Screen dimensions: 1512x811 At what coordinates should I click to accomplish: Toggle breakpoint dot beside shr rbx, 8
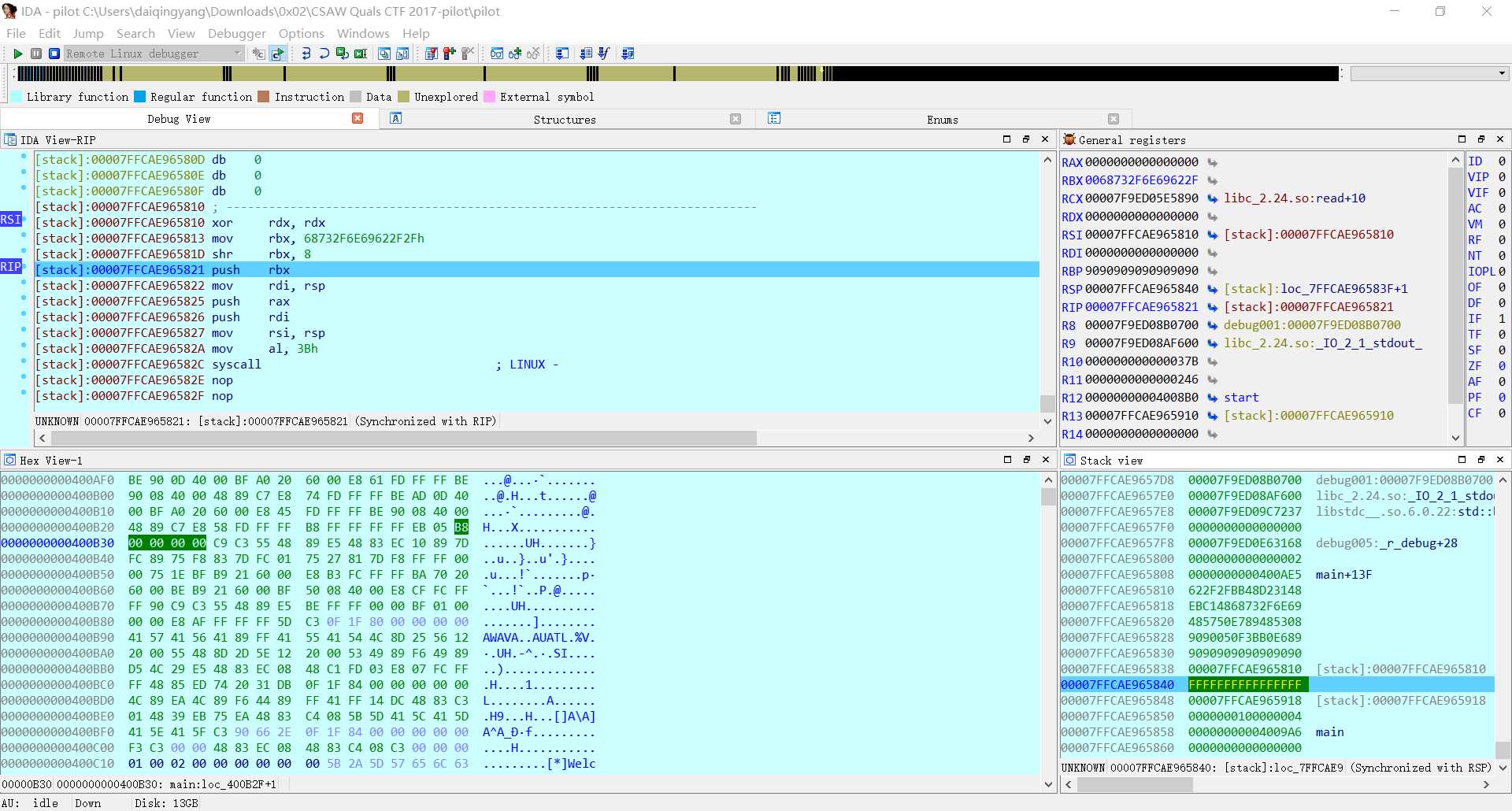(x=24, y=251)
